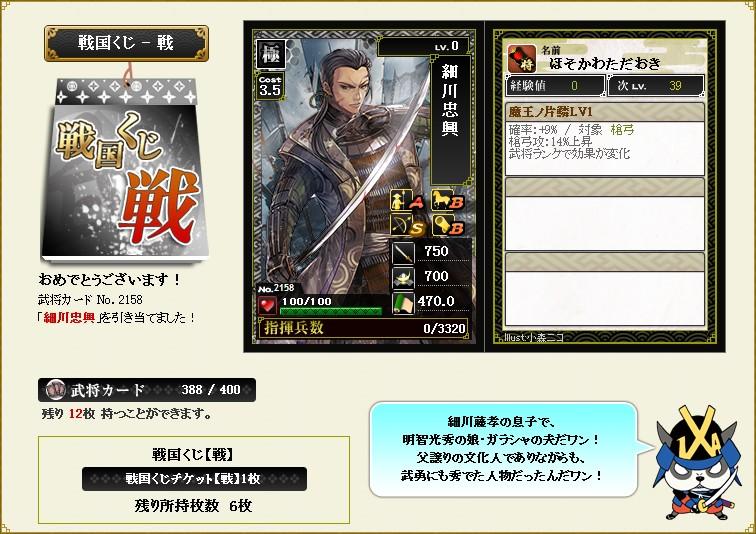Click the bow aptitude S icon
Viewport: 756px width, 534px height.
coord(407,226)
